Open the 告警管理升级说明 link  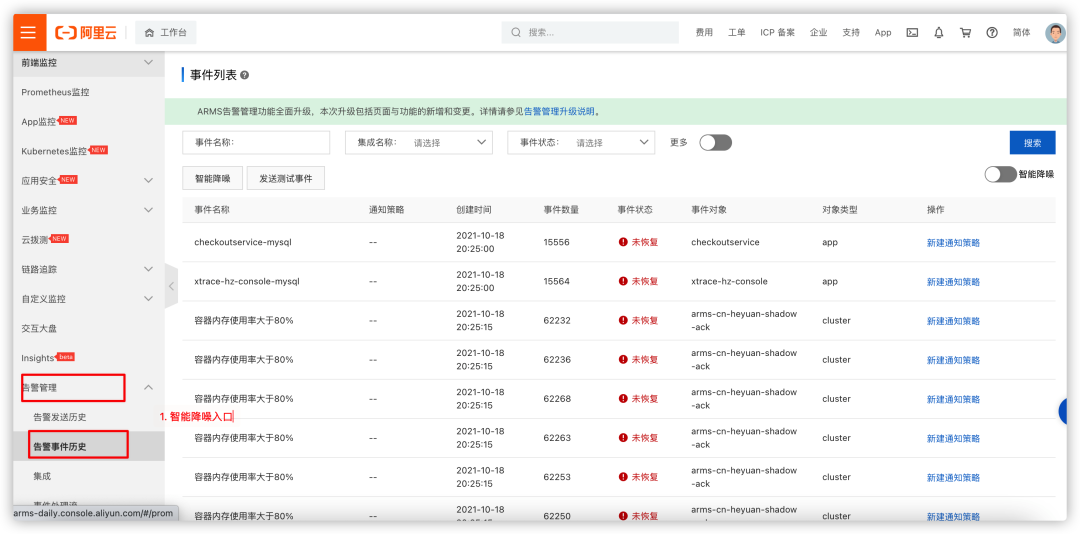pos(559,111)
